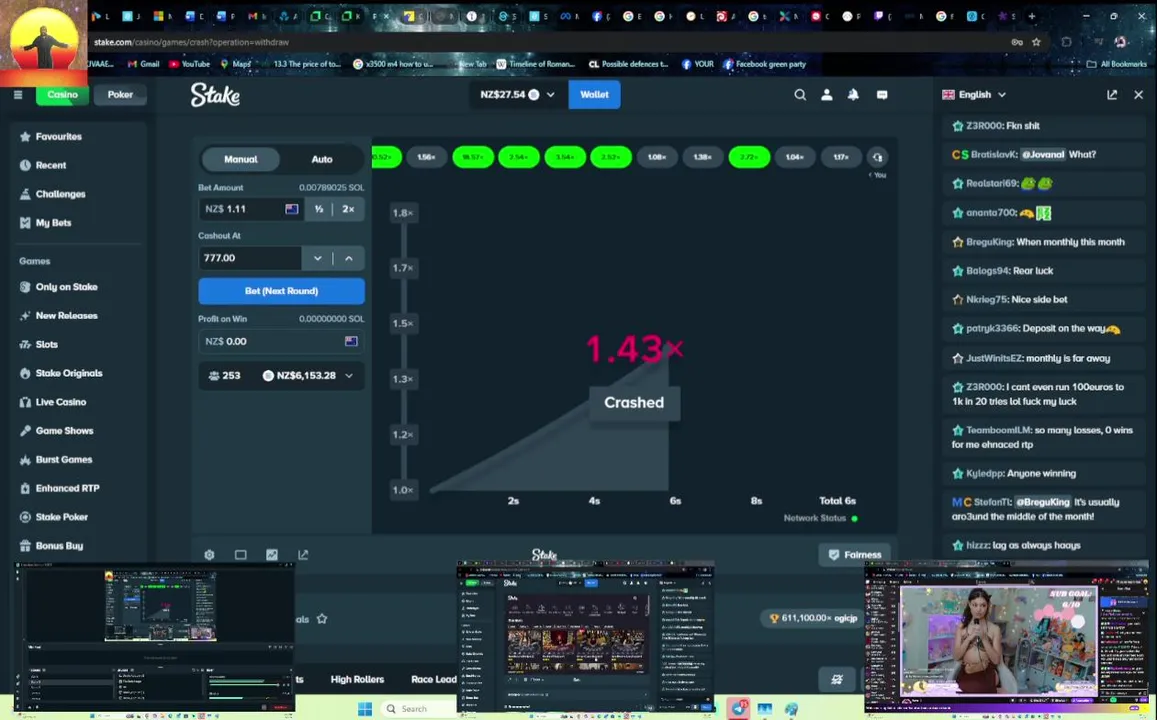Viewport: 1157px width, 720px height.
Task: Select the Manual betting mode
Action: click(241, 159)
